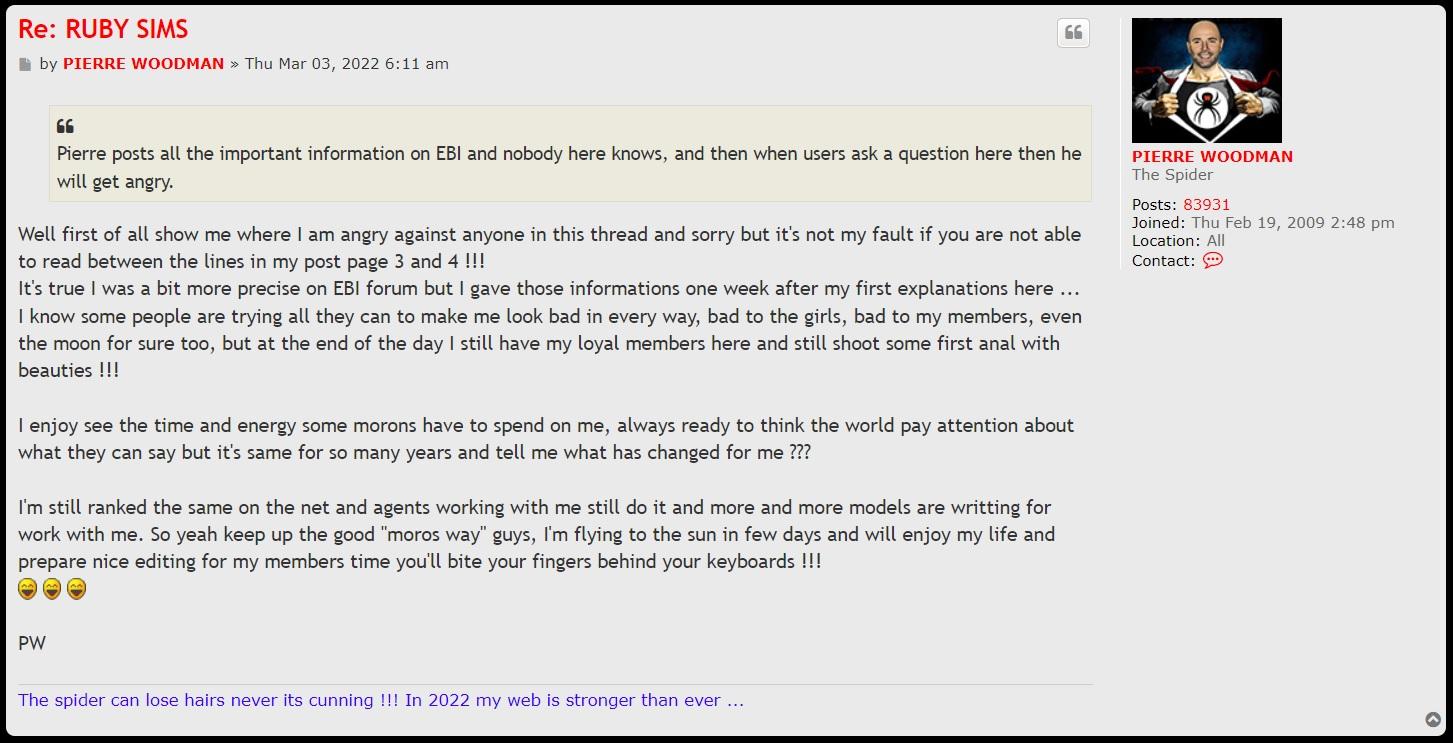Click the first grinning emoji
The height and width of the screenshot is (743, 1453).
pyautogui.click(x=28, y=590)
